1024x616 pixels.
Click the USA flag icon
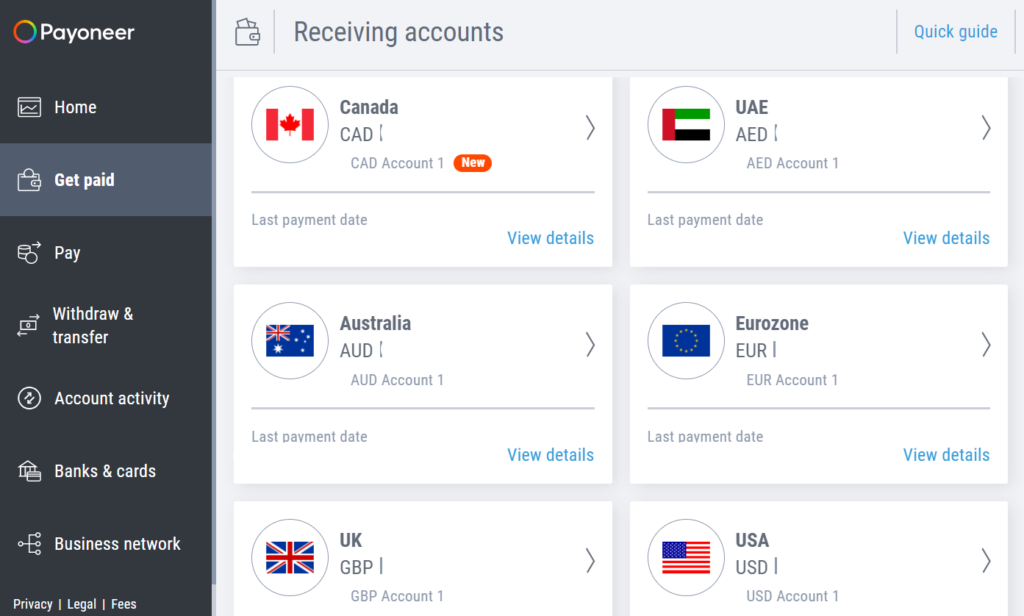coord(686,558)
